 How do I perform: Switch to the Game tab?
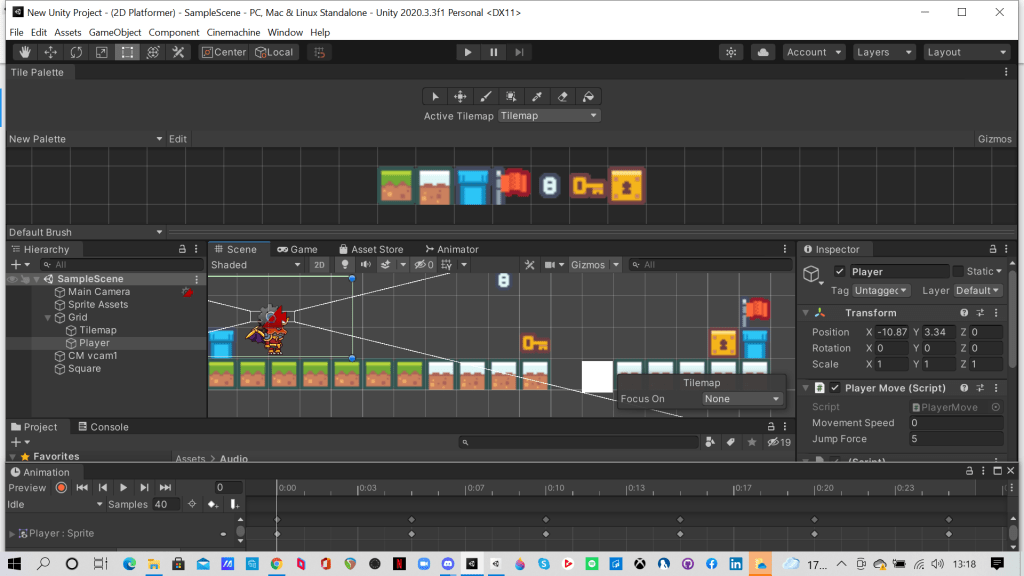298,249
